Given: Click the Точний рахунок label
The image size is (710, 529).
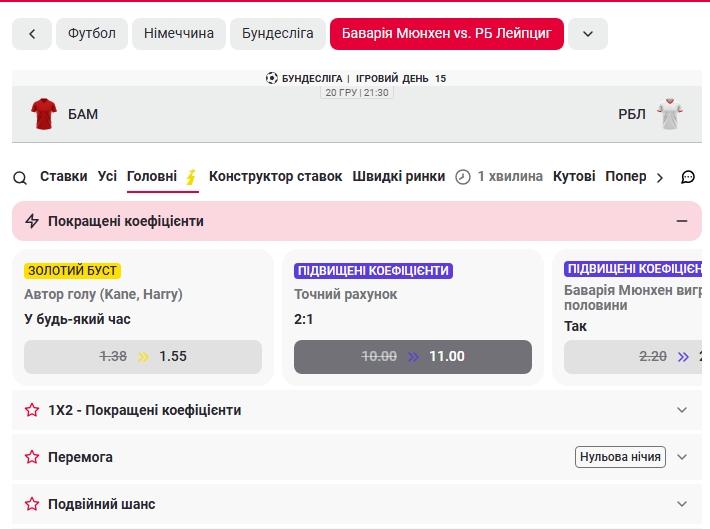Looking at the screenshot, I should tap(345, 294).
